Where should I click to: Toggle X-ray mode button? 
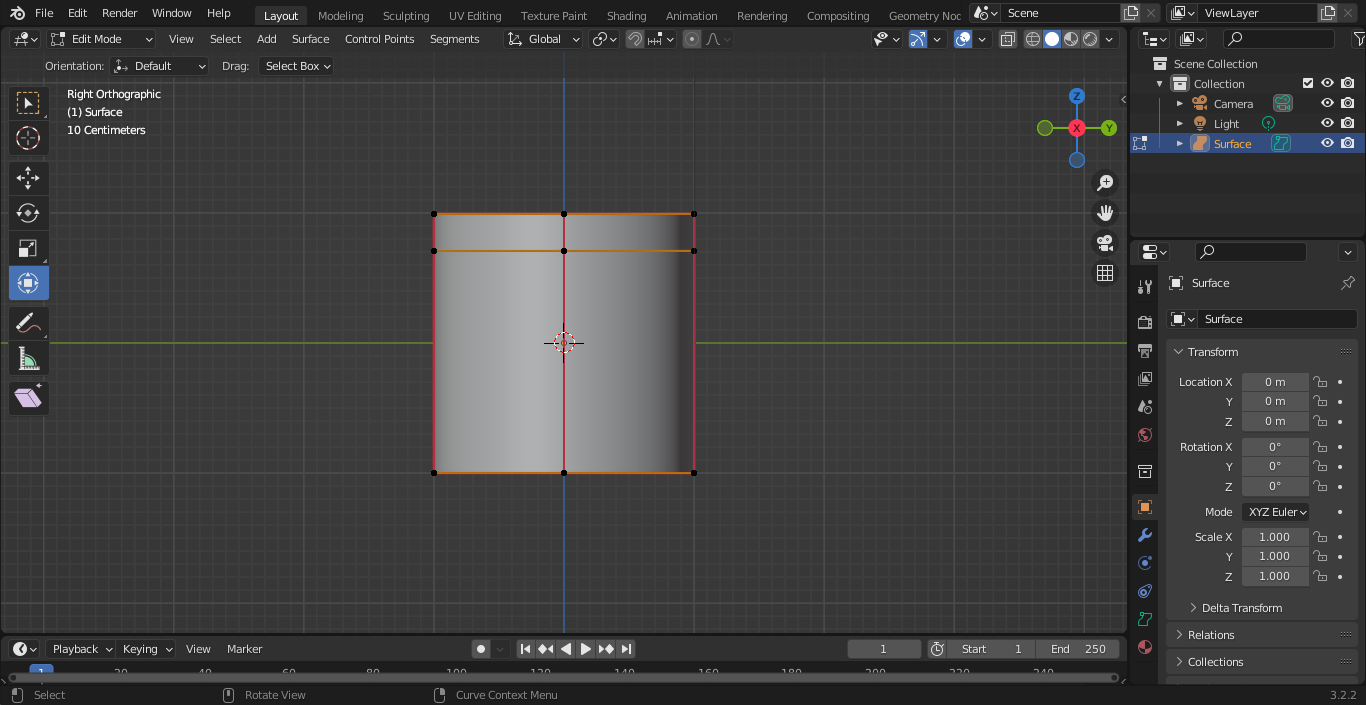click(1007, 39)
